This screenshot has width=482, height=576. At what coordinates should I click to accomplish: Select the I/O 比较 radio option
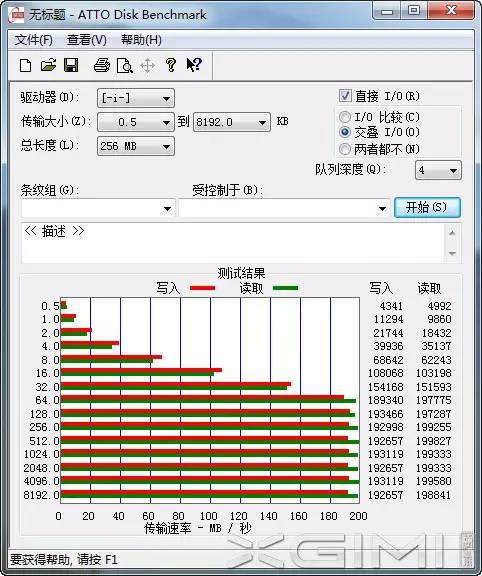point(345,117)
